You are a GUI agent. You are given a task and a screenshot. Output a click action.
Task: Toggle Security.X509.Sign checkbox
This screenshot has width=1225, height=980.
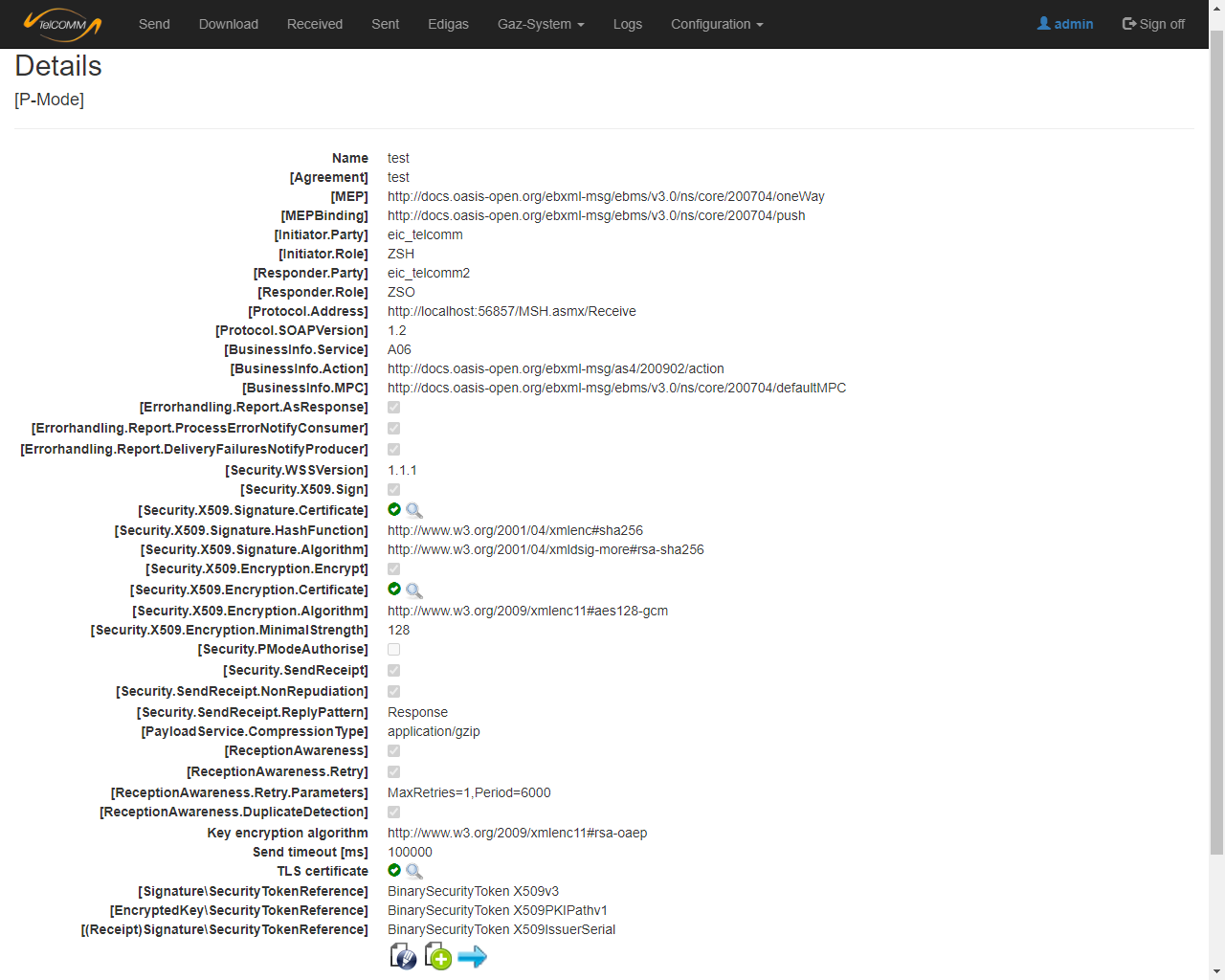pyautogui.click(x=393, y=490)
